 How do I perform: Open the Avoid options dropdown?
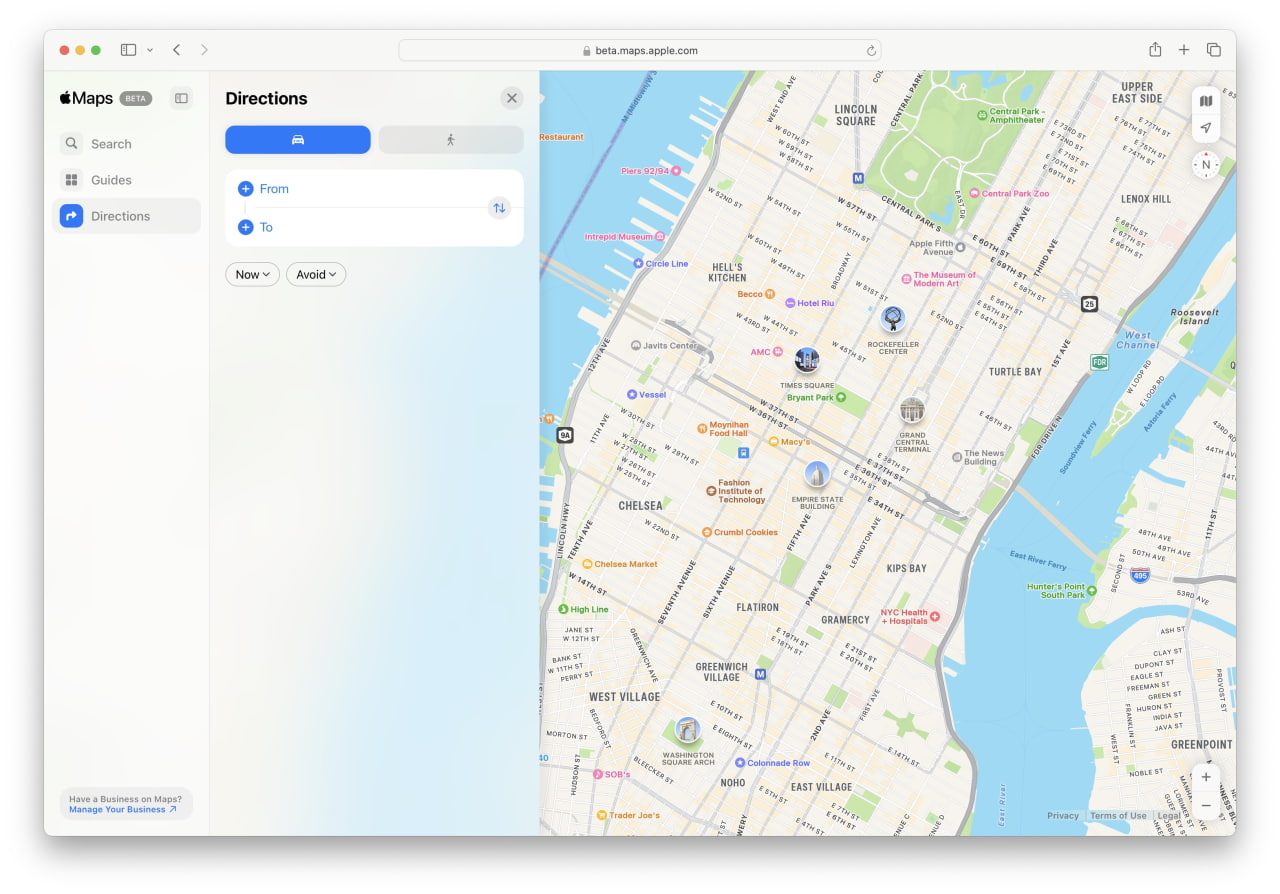point(316,274)
